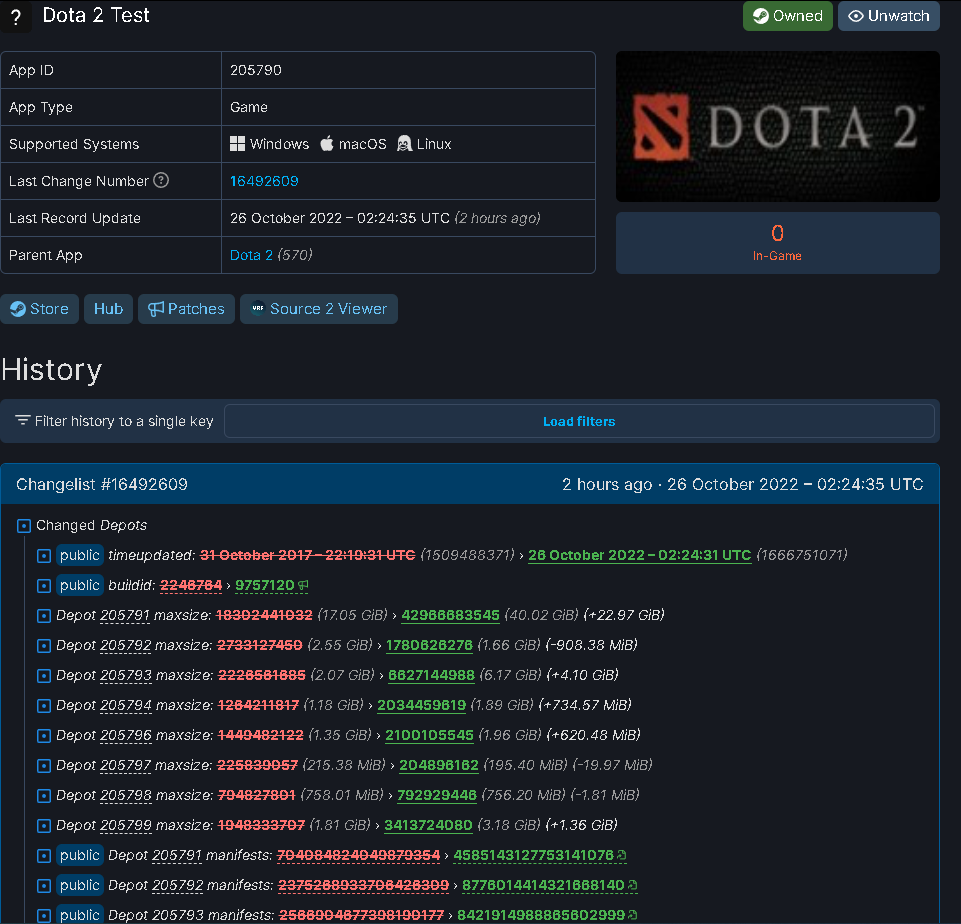Toggle box next to Depot 205798 maxsize

pyautogui.click(x=44, y=796)
